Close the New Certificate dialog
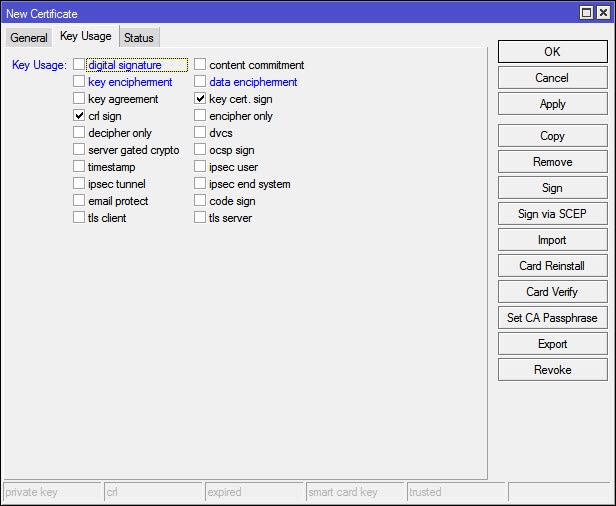 click(x=603, y=13)
